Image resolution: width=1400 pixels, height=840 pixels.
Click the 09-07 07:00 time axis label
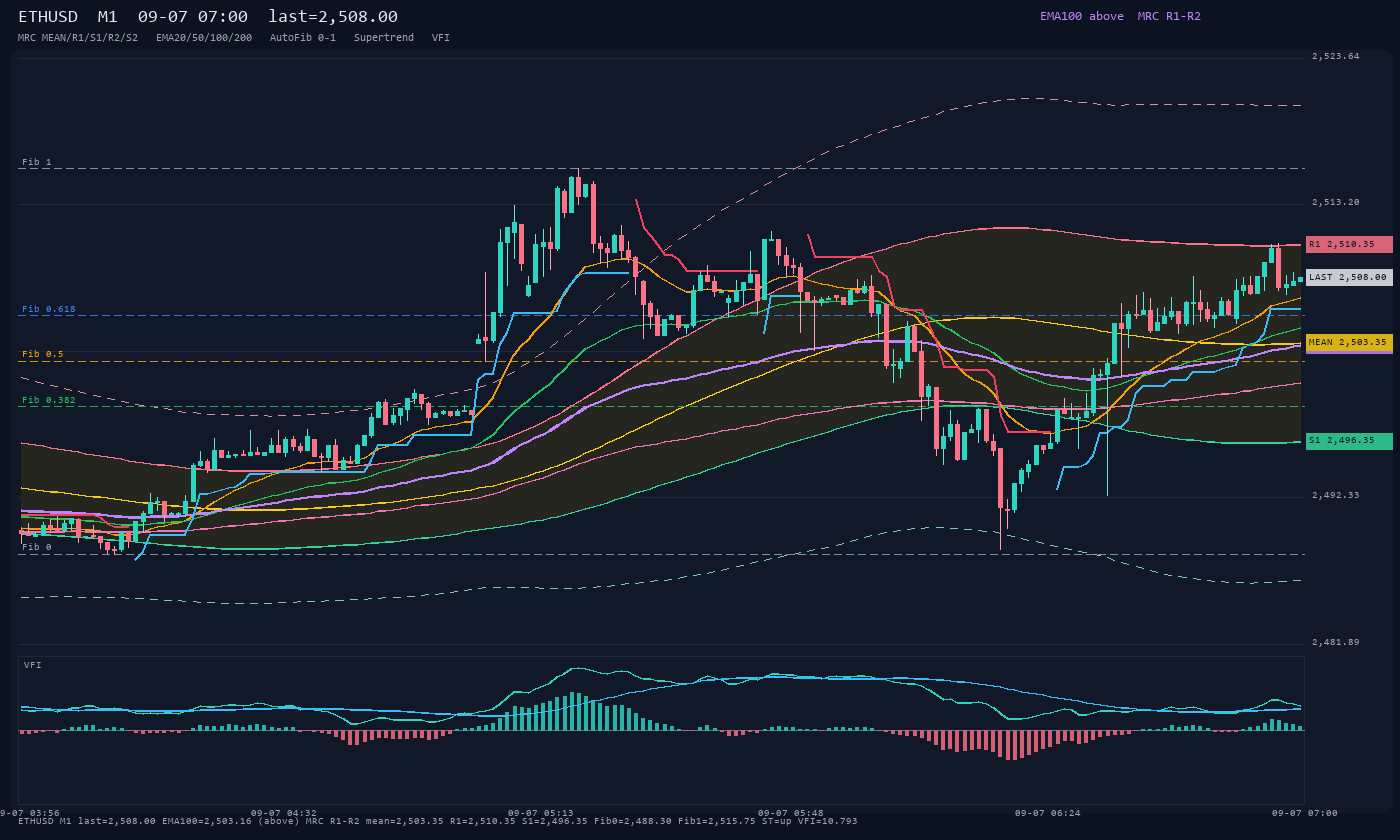1305,813
